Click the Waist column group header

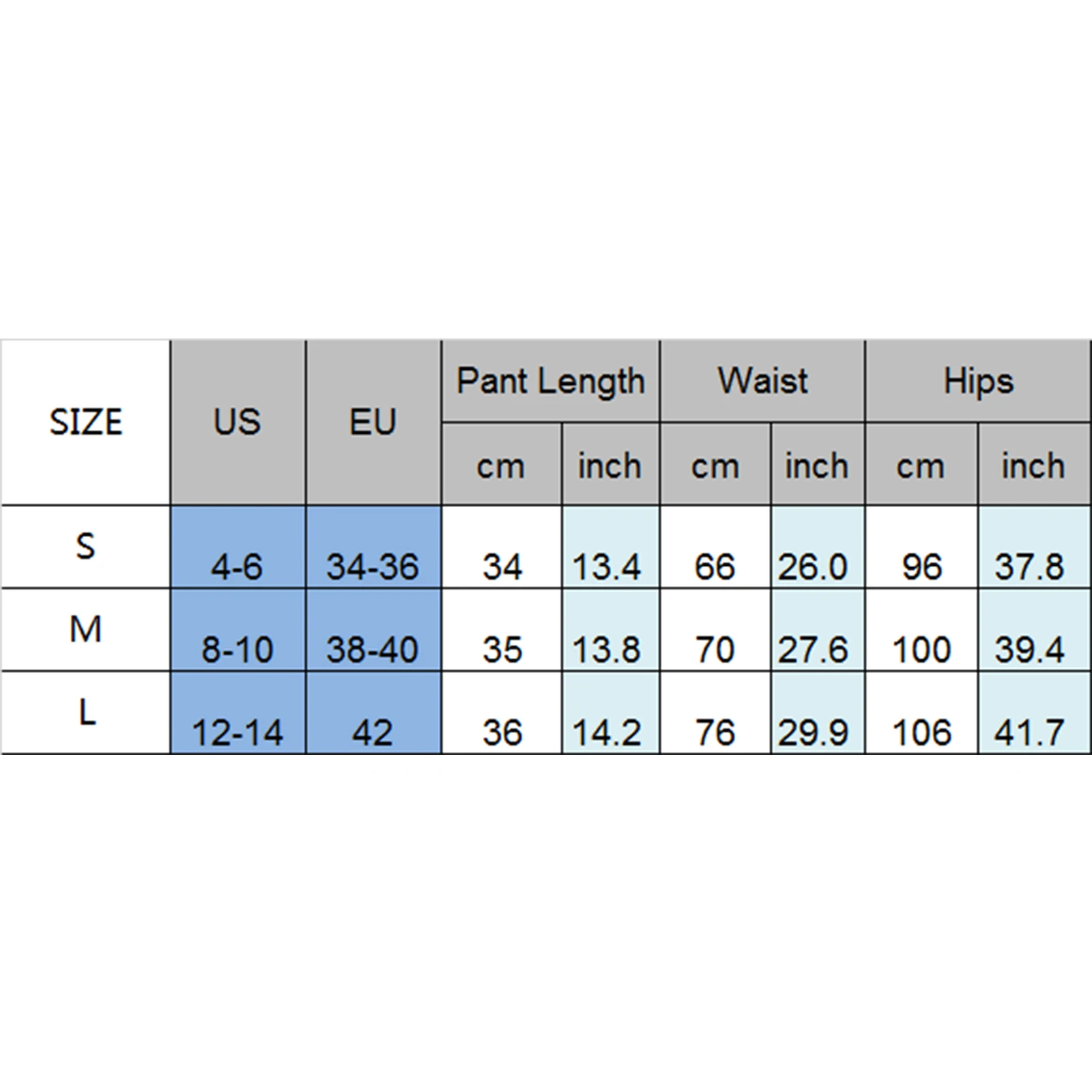tap(762, 381)
